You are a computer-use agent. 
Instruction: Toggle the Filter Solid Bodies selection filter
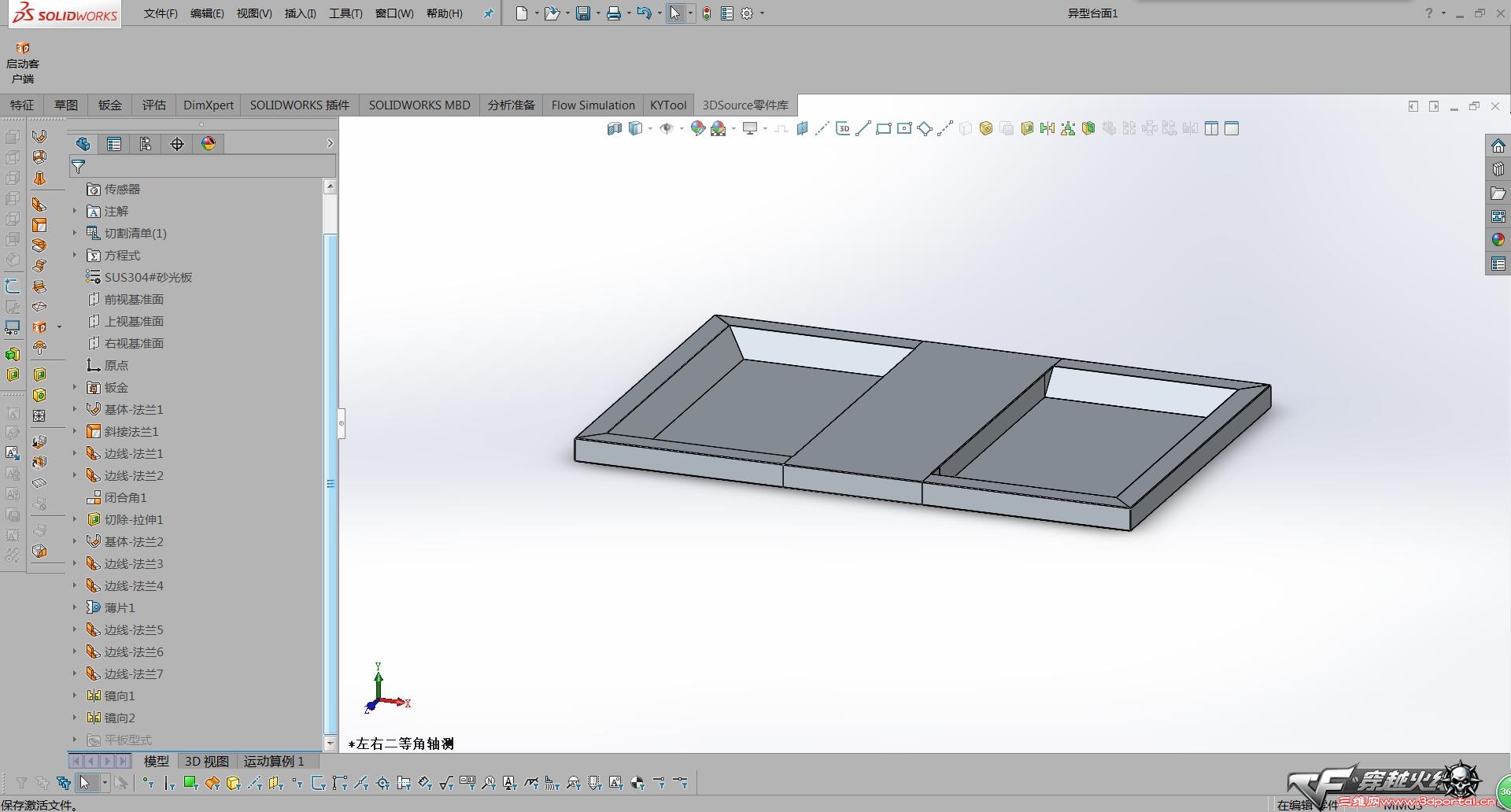[233, 783]
